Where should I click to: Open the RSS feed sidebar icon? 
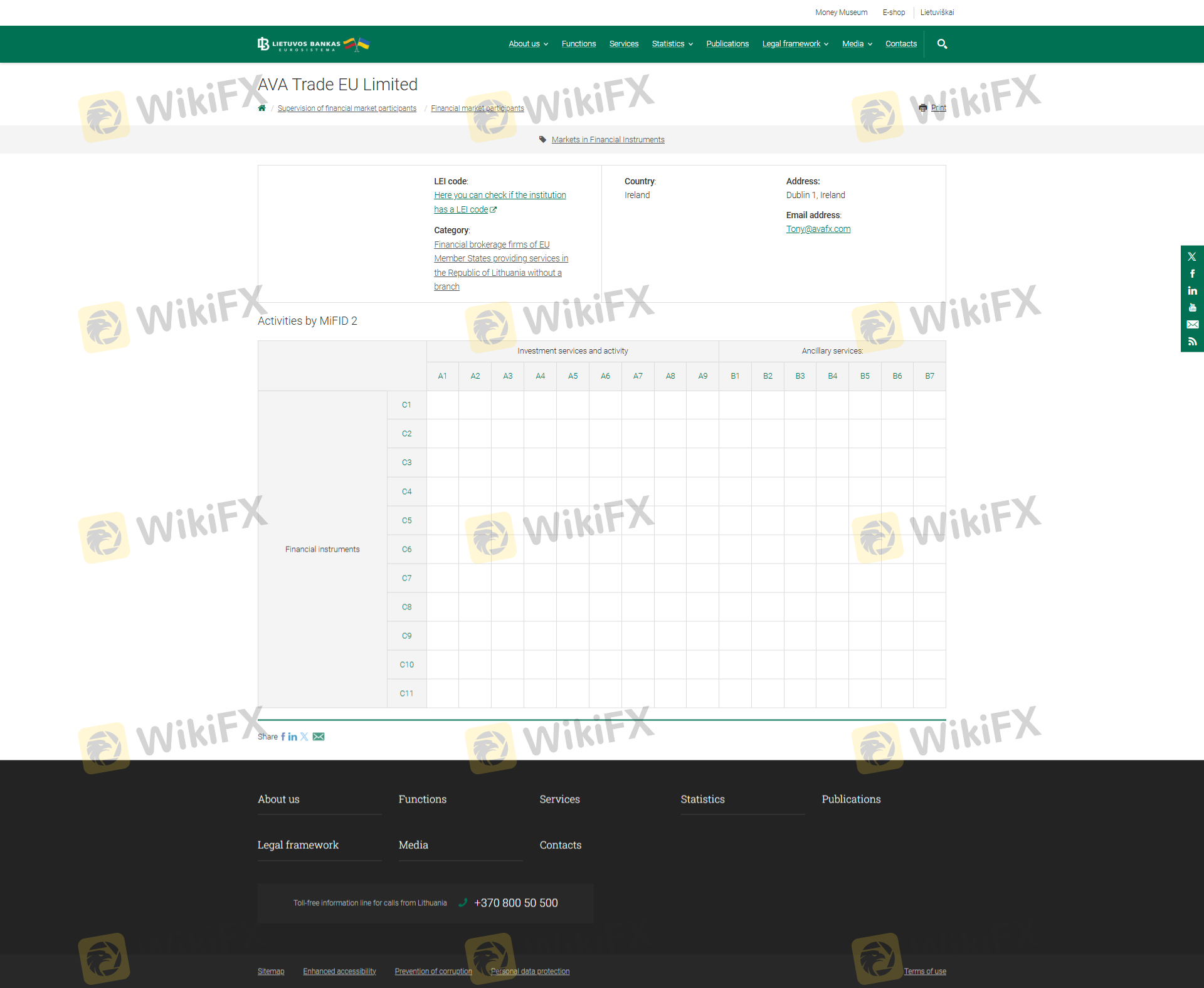(x=1192, y=342)
